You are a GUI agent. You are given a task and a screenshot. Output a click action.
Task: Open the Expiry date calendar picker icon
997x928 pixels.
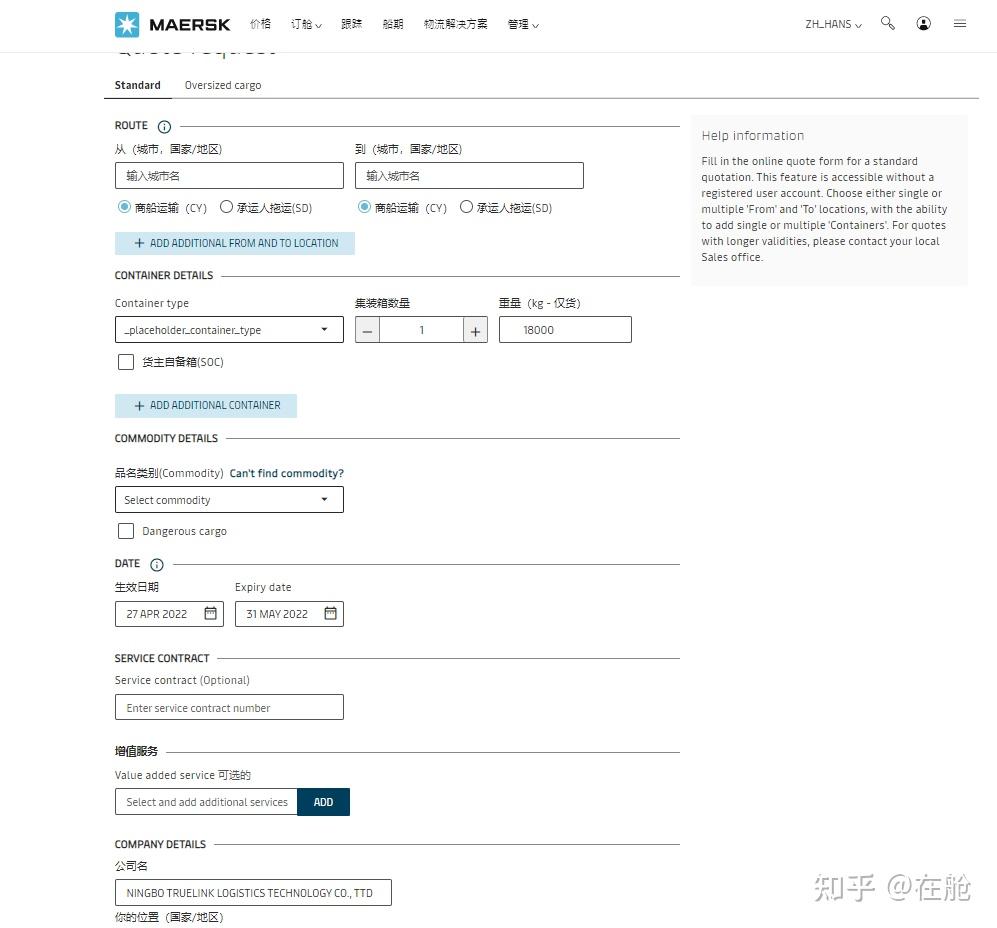[x=329, y=613]
